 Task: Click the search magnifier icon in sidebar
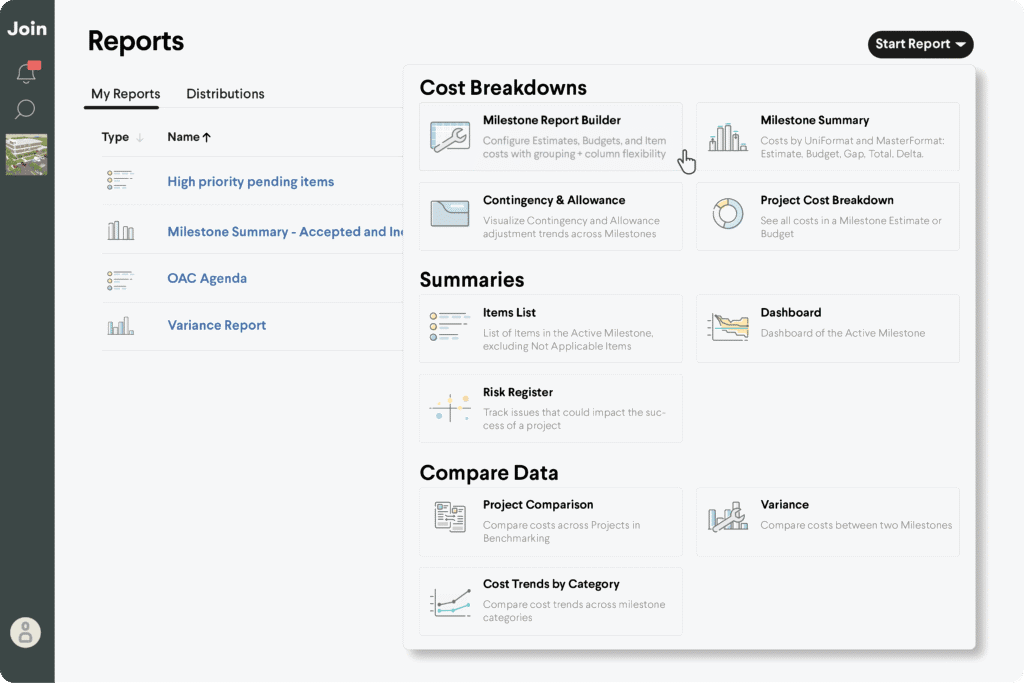coord(25,109)
